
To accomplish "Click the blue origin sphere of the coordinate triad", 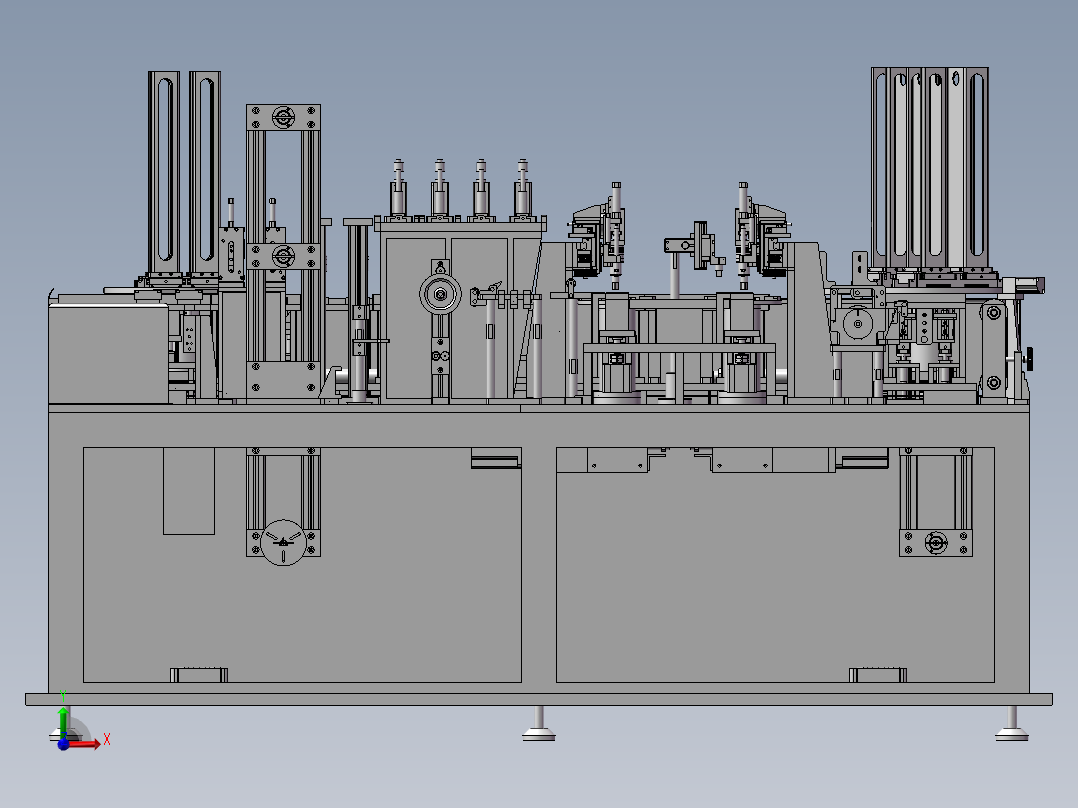I will [x=63, y=744].
